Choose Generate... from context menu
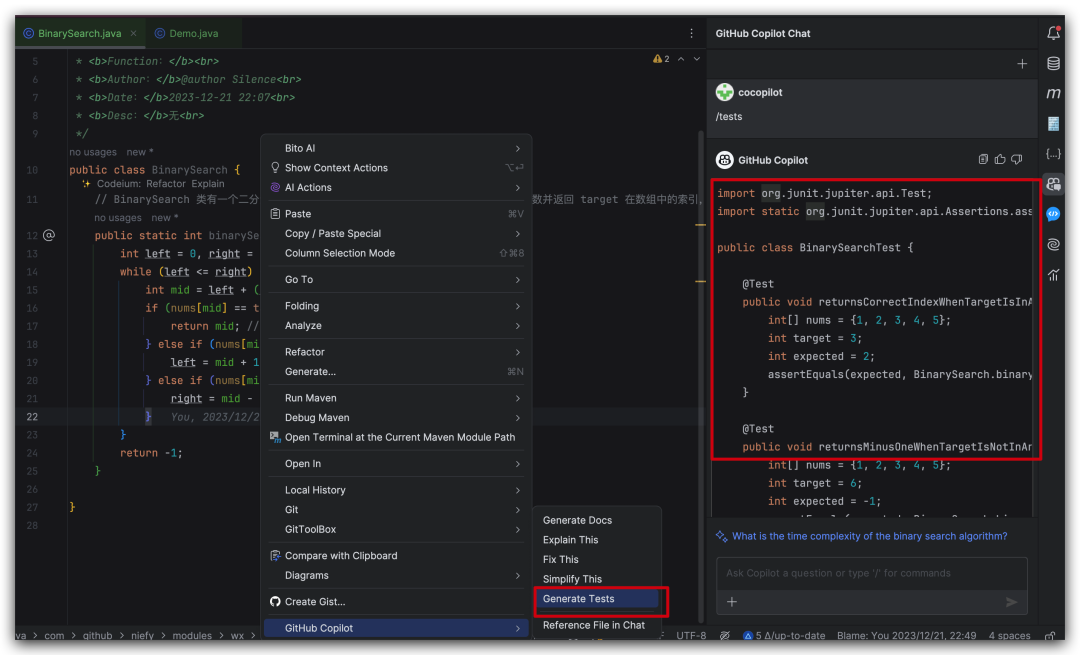 click(x=397, y=372)
